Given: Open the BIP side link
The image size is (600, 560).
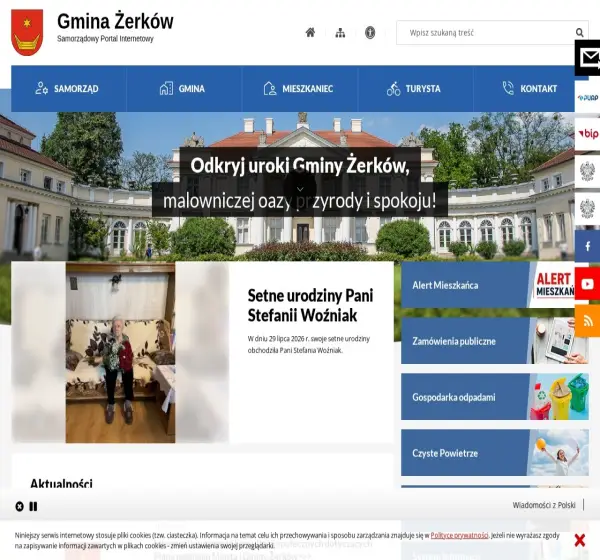Looking at the screenshot, I should click(588, 134).
